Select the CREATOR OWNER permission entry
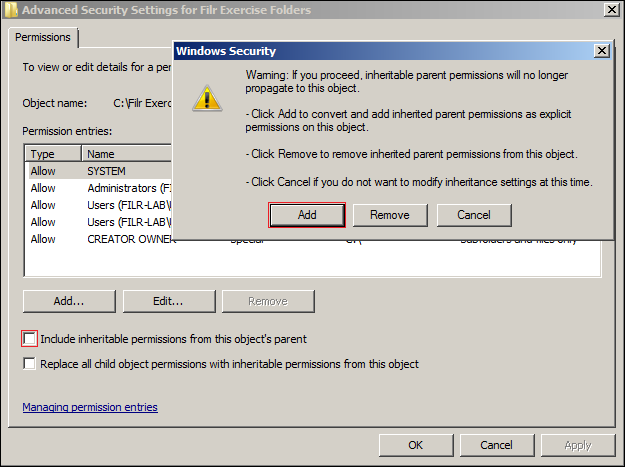 pos(130,239)
